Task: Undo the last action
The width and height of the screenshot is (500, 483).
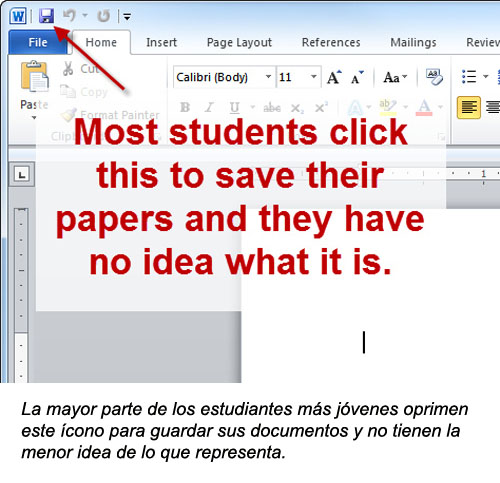Action: click(69, 16)
